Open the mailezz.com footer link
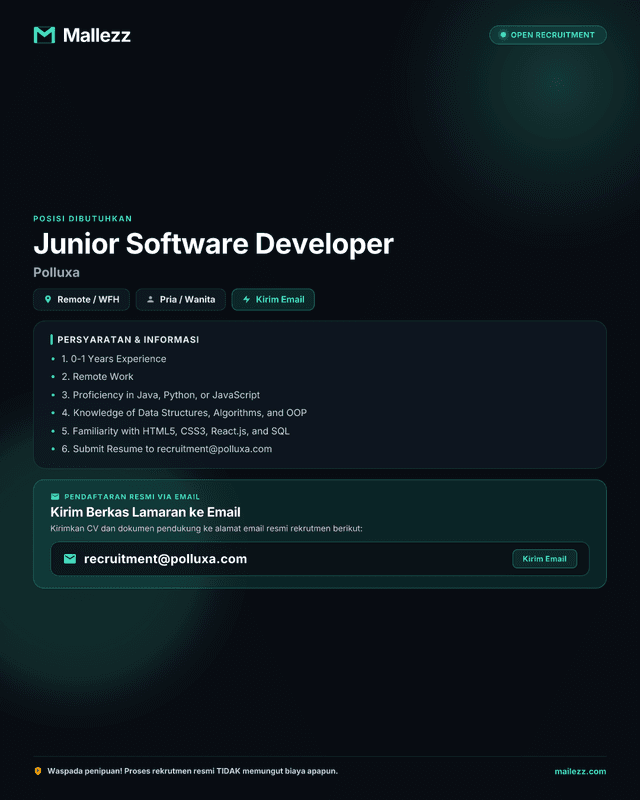 pyautogui.click(x=580, y=771)
